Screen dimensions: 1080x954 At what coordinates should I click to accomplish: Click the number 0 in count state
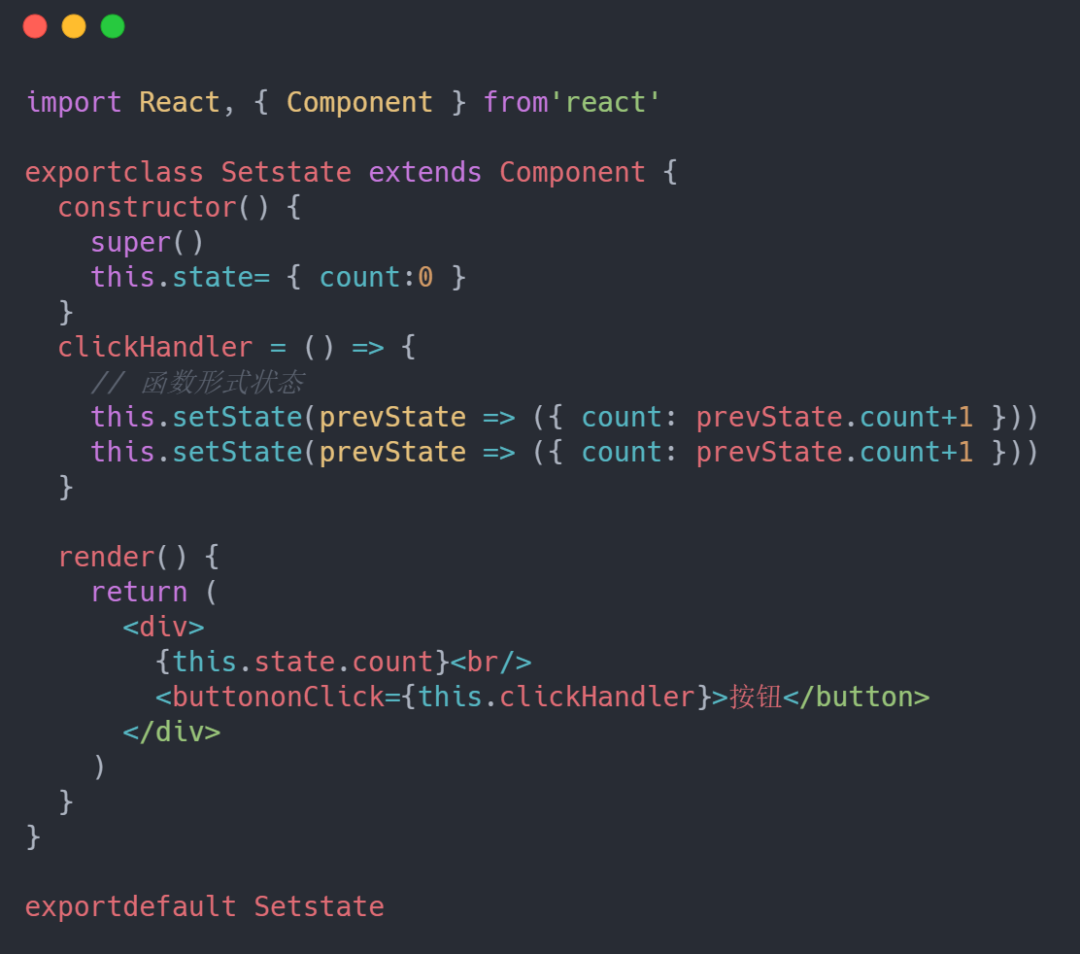(426, 278)
